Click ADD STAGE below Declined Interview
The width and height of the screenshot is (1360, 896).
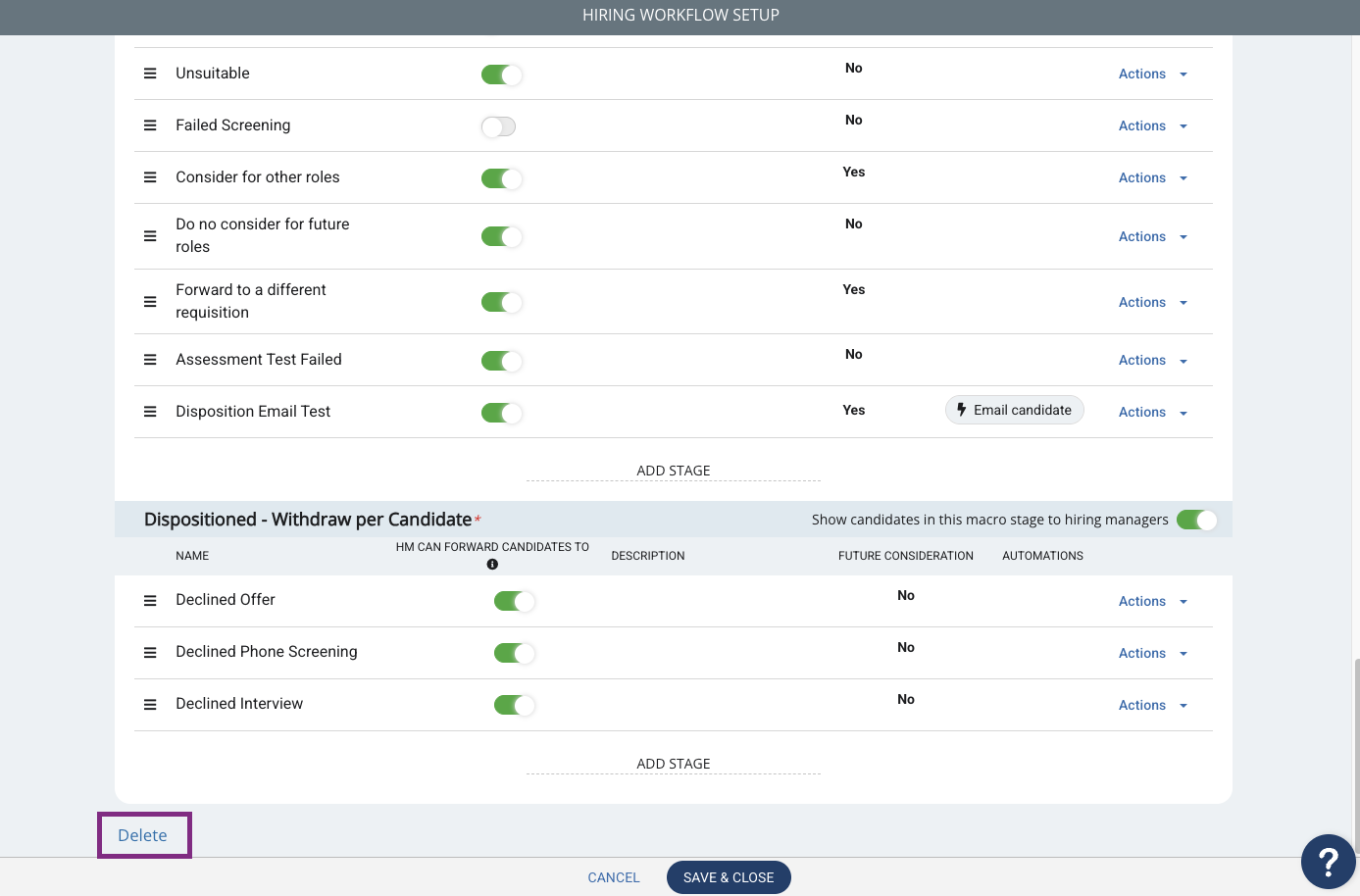674,764
